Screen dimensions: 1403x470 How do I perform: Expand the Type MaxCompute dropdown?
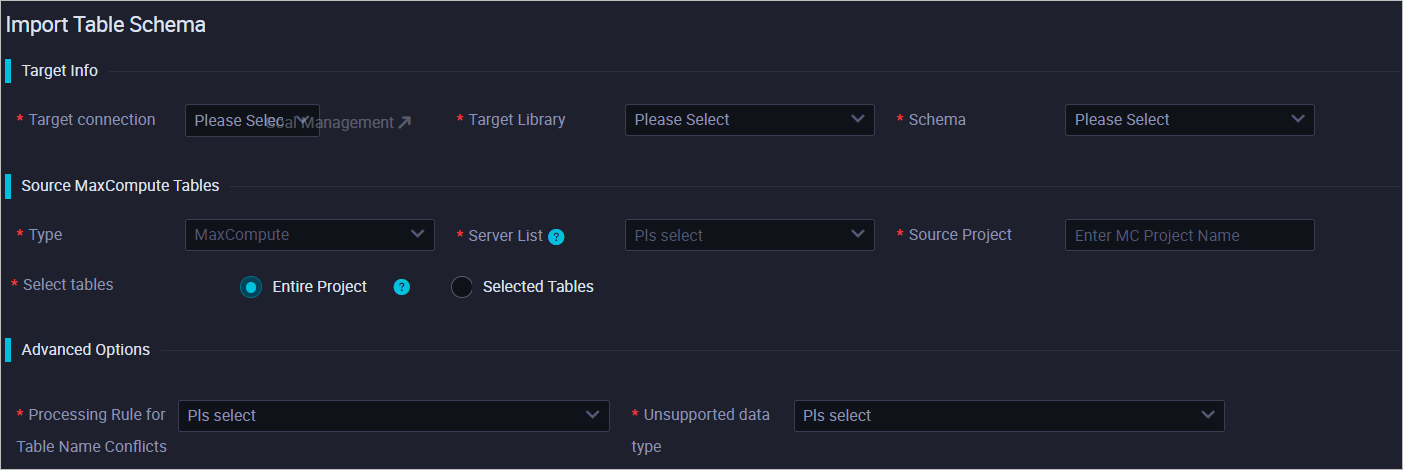[309, 235]
